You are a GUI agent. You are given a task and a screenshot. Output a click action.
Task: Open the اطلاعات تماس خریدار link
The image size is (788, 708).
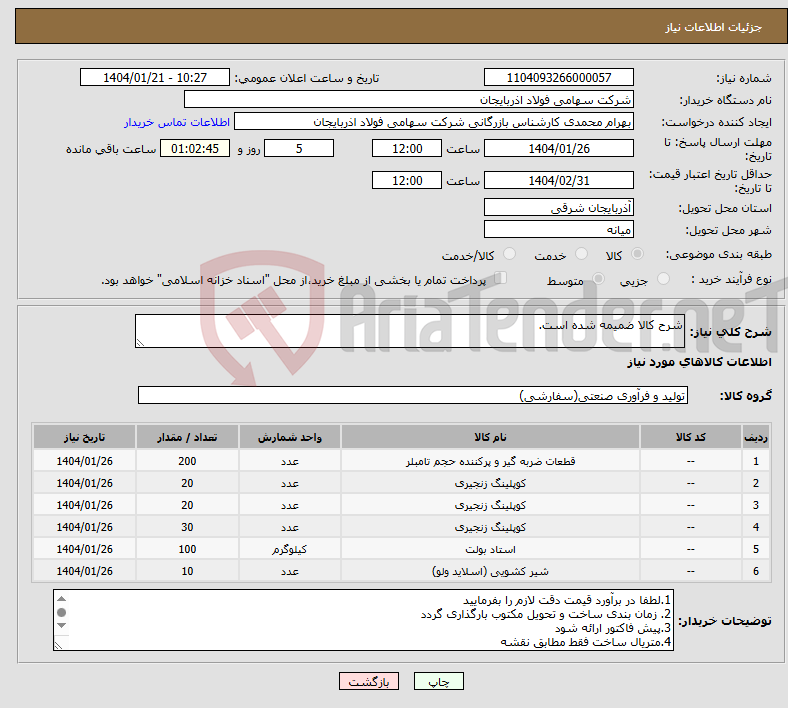(x=177, y=122)
